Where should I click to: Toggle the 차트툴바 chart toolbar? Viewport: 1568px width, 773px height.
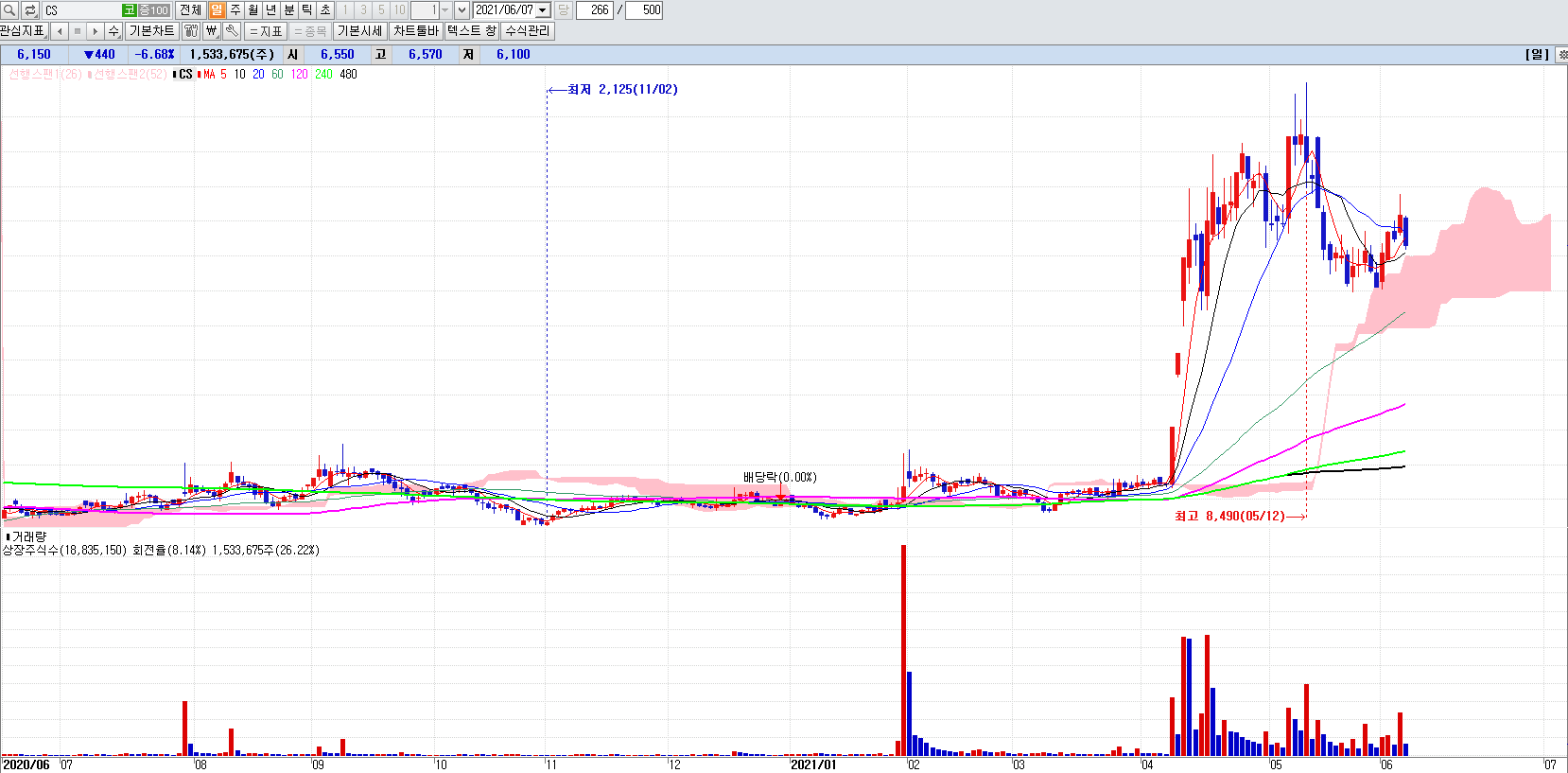(416, 31)
